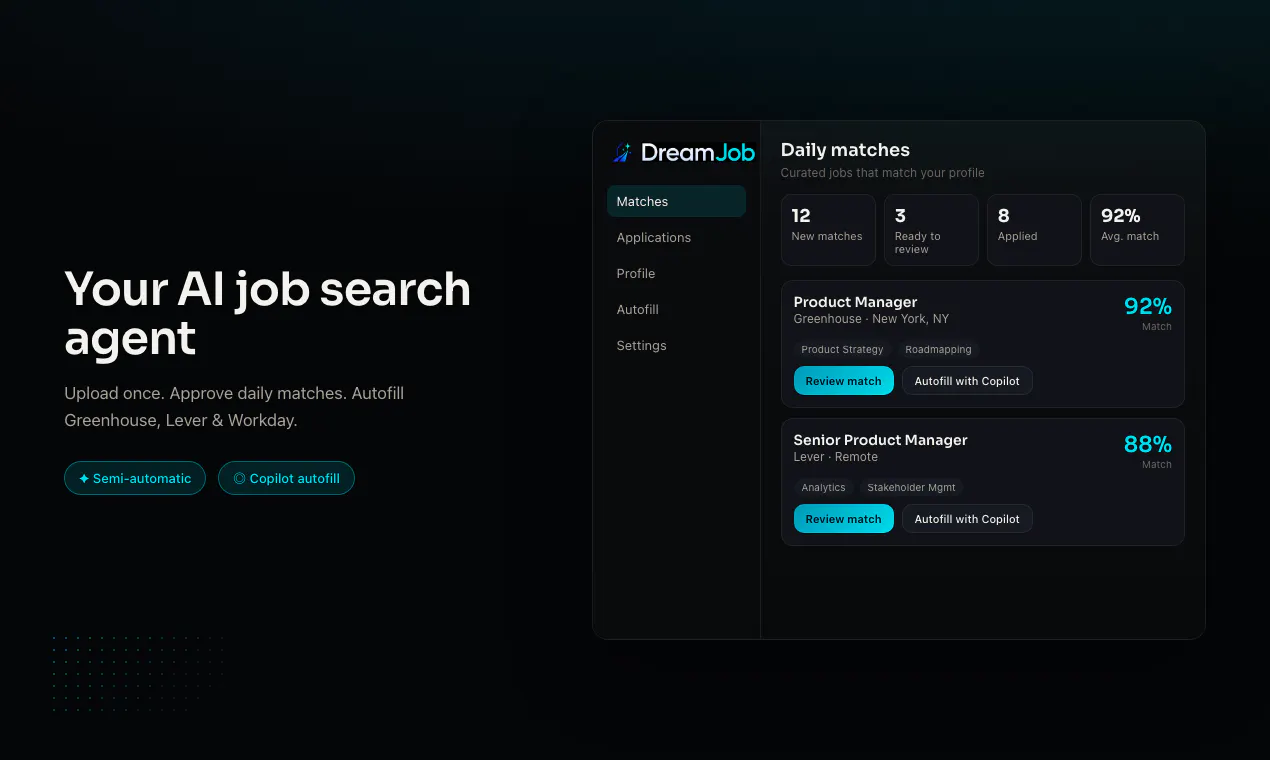The image size is (1270, 760).
Task: Click the Analytics tag
Action: coord(823,488)
